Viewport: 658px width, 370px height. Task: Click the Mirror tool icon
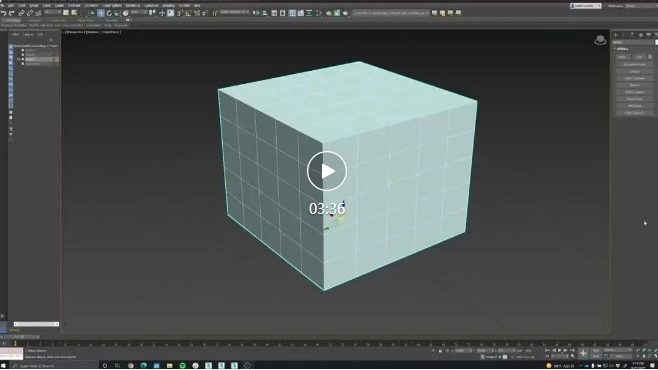tap(256, 13)
